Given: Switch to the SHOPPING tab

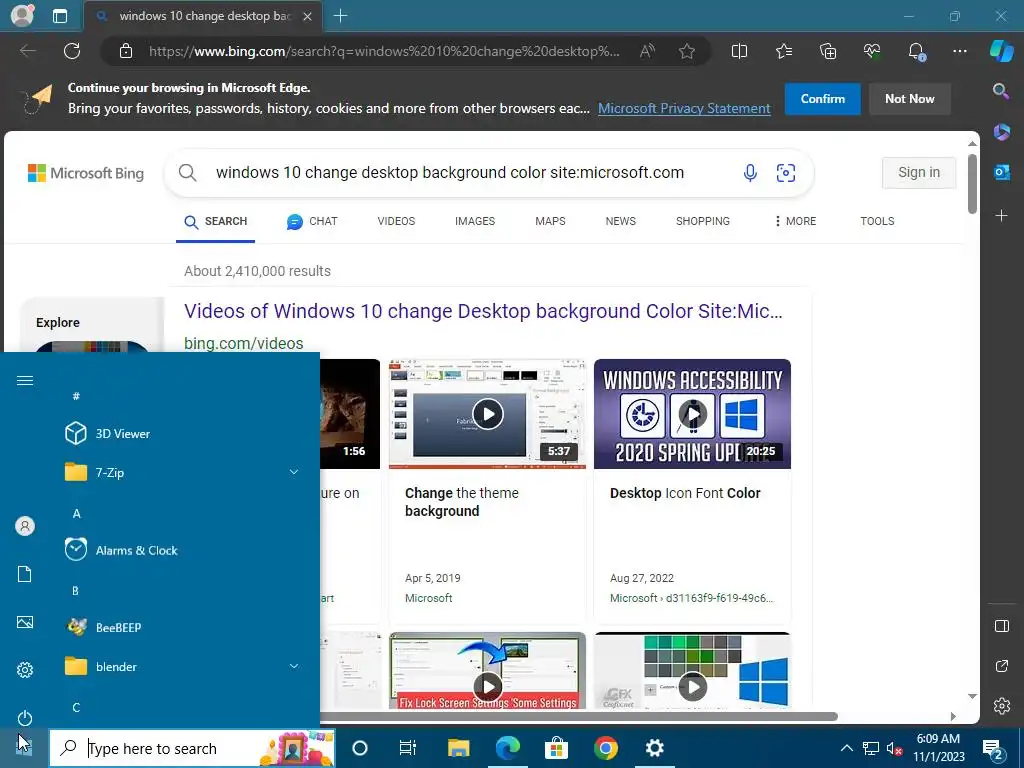Looking at the screenshot, I should tap(703, 221).
